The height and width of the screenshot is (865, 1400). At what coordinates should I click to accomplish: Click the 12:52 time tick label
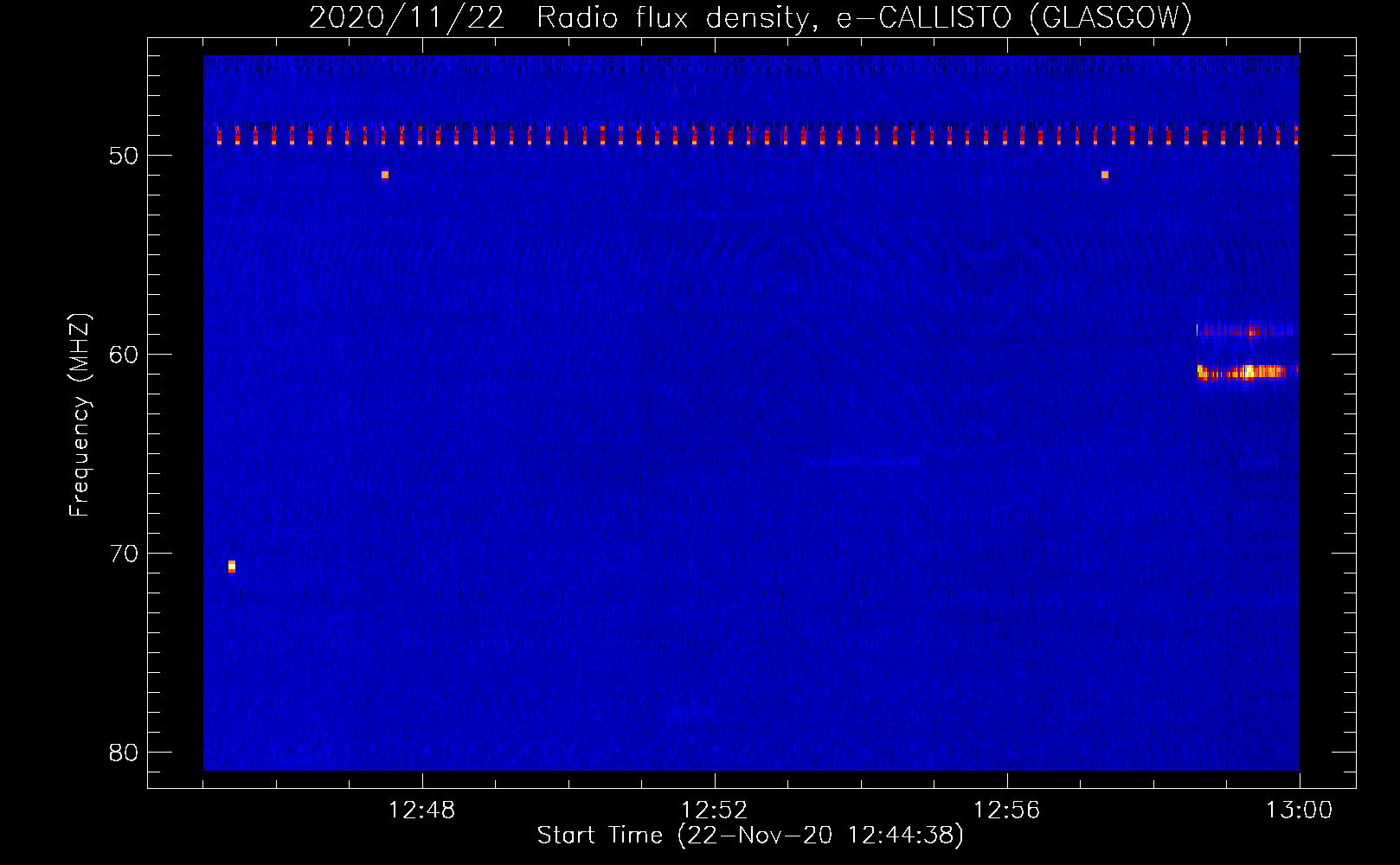(715, 811)
